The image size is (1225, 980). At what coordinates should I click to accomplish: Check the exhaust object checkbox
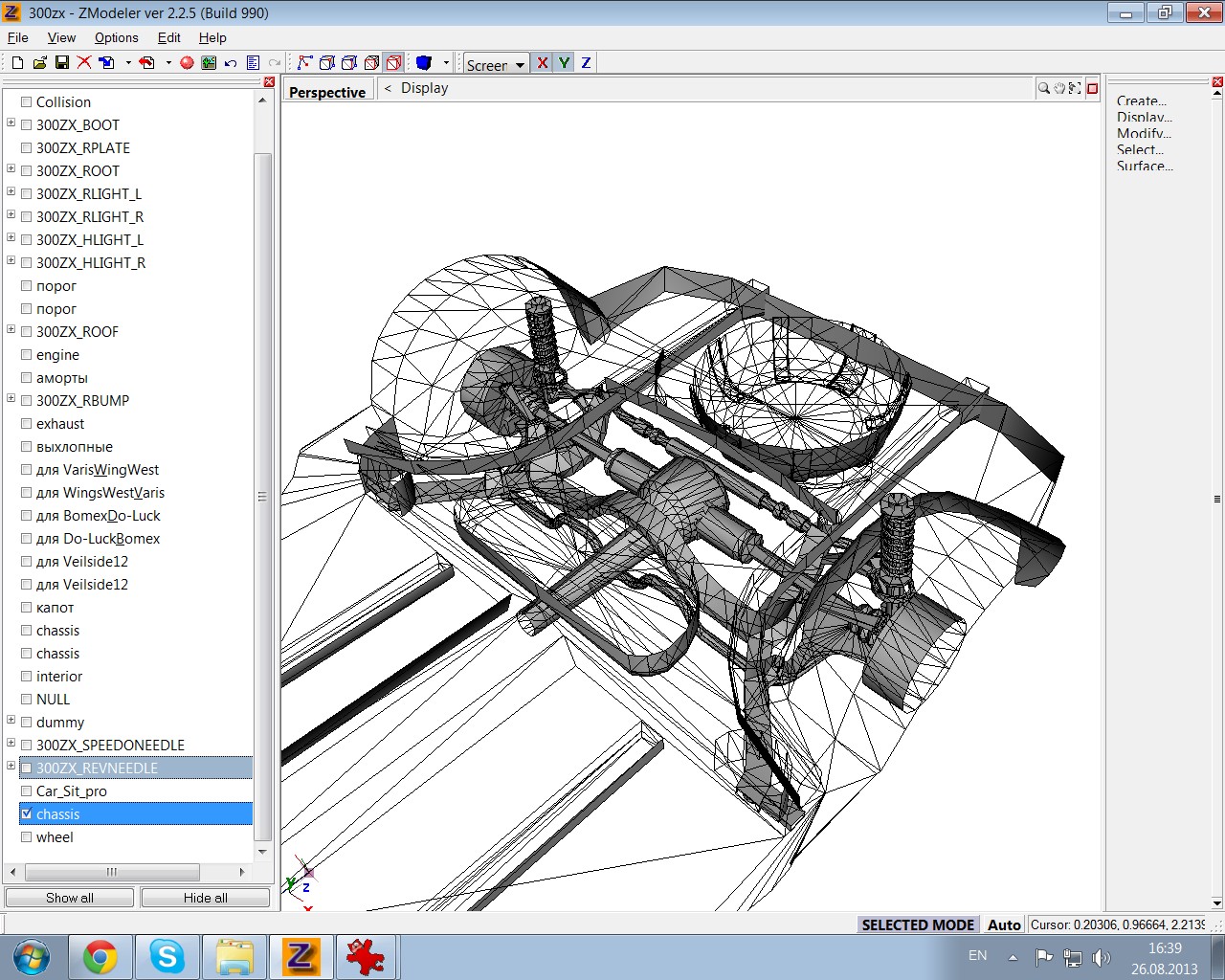point(27,423)
